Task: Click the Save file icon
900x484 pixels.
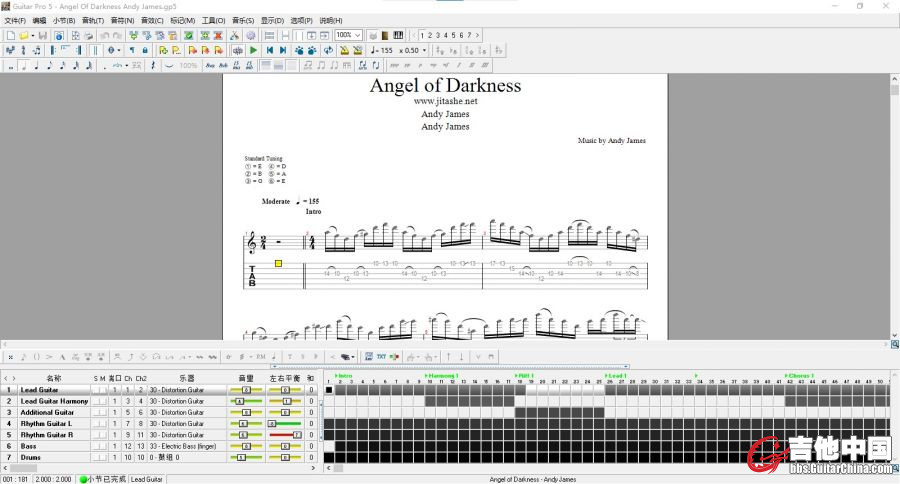Action: point(45,35)
